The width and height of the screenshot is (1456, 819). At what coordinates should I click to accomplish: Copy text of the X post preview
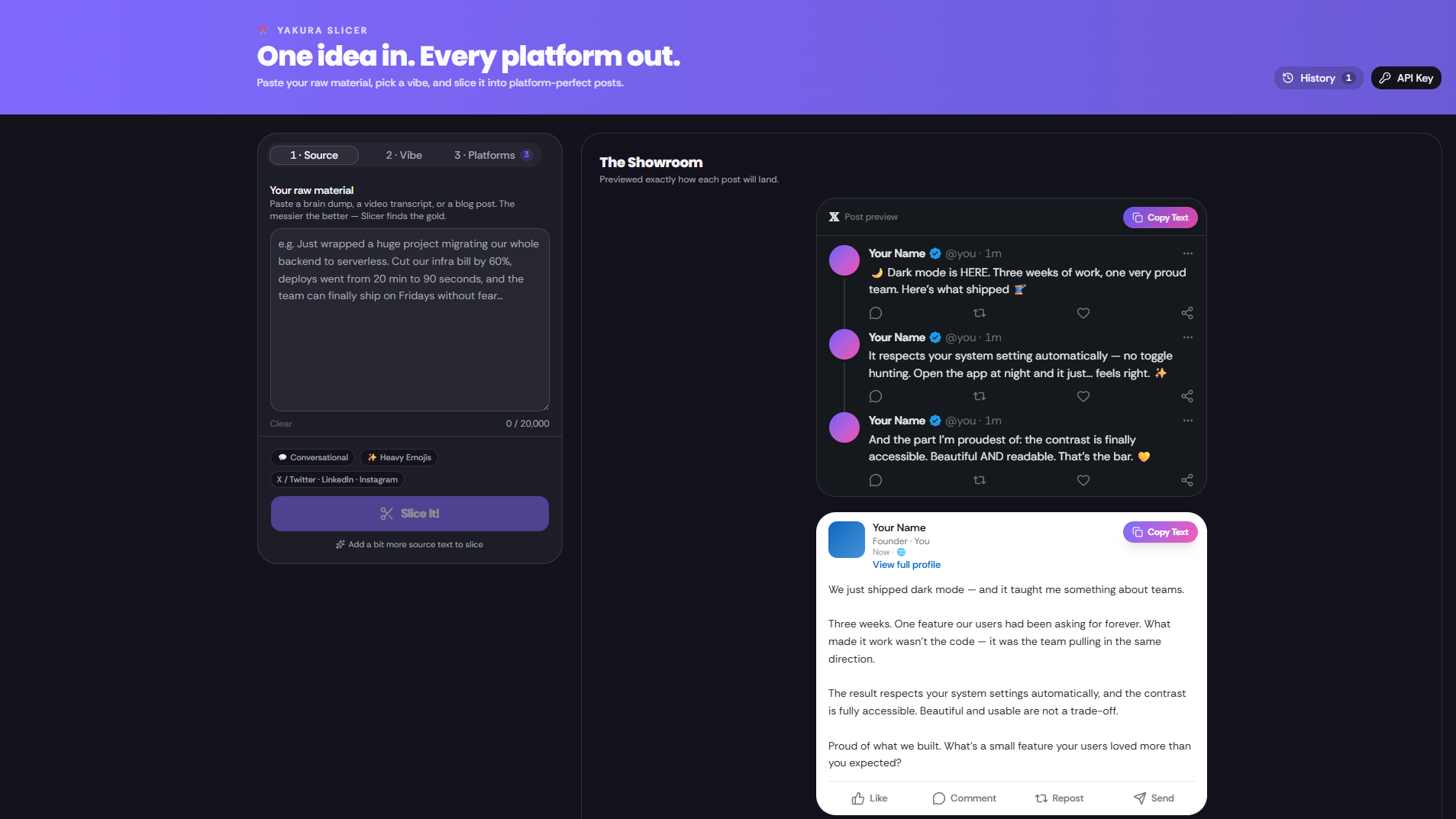pos(1160,218)
